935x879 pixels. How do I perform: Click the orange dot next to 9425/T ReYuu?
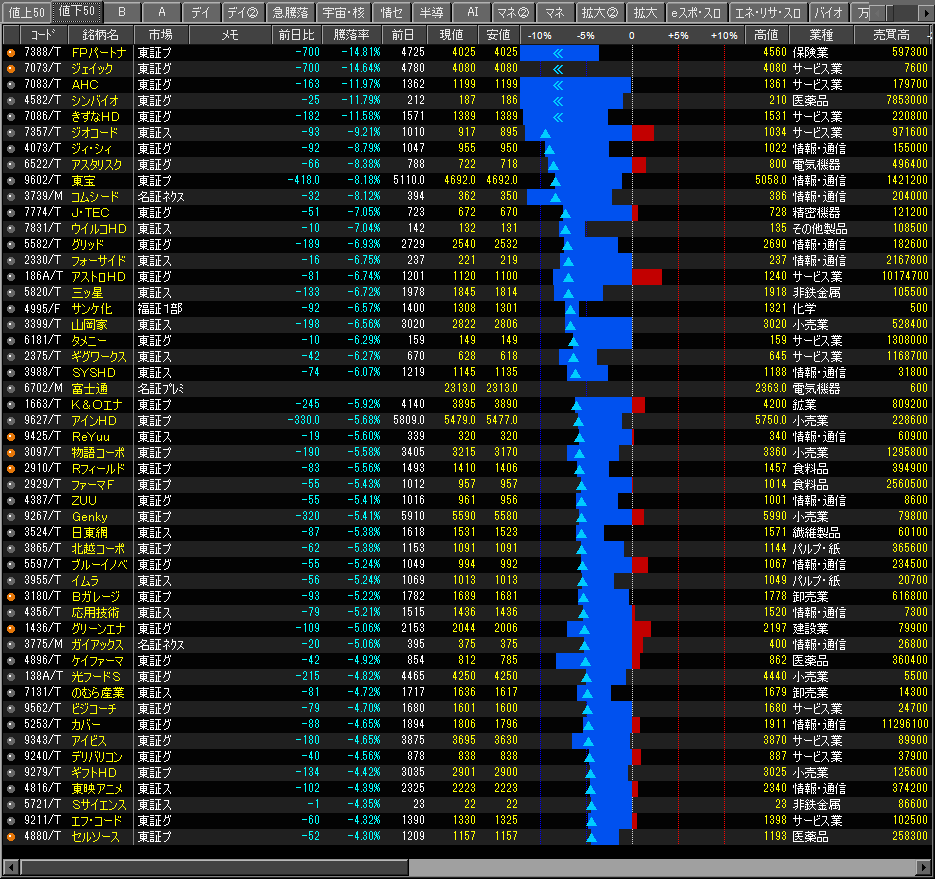pyautogui.click(x=10, y=436)
